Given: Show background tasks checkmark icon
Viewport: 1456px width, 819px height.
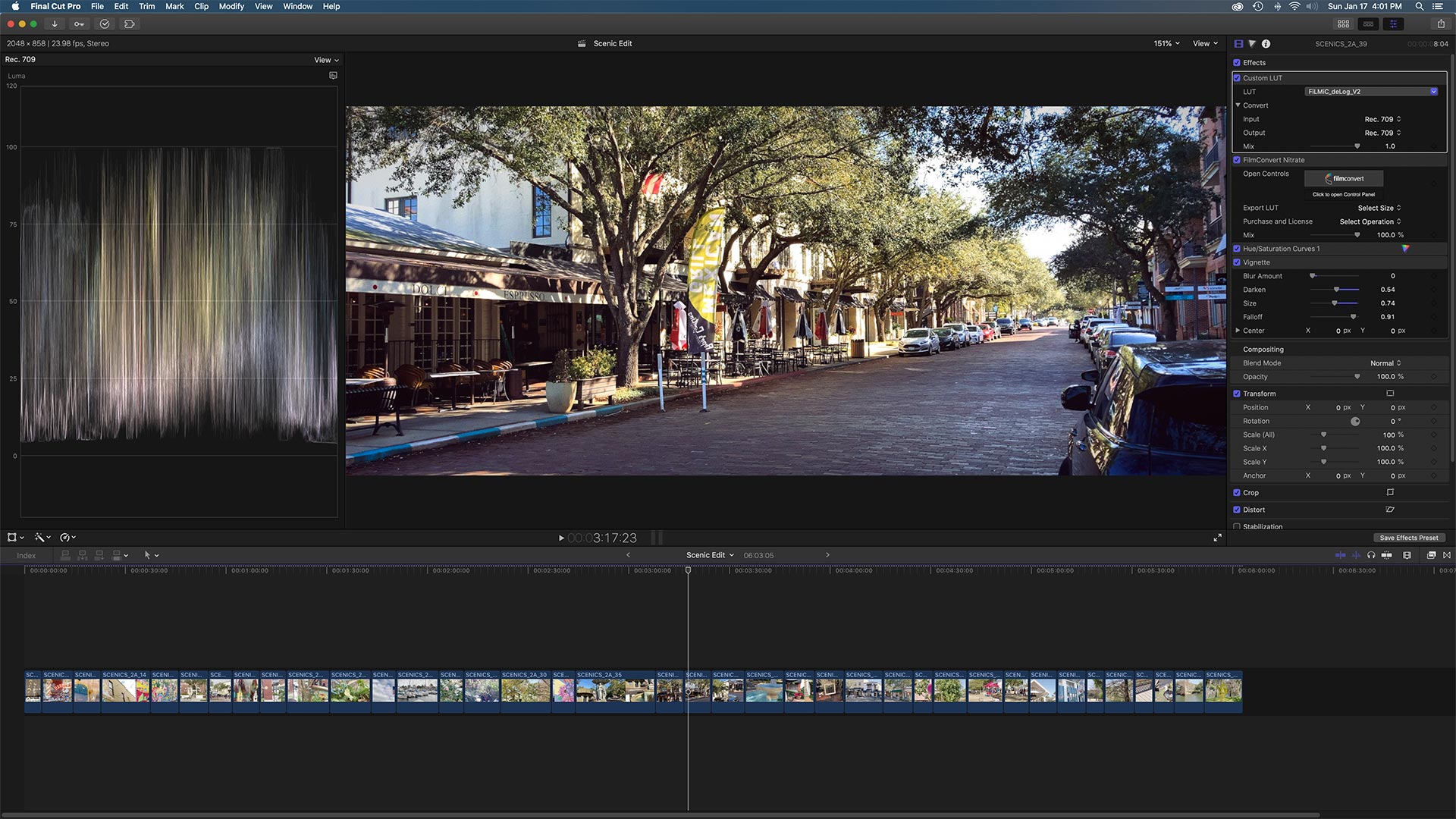Looking at the screenshot, I should pyautogui.click(x=105, y=24).
